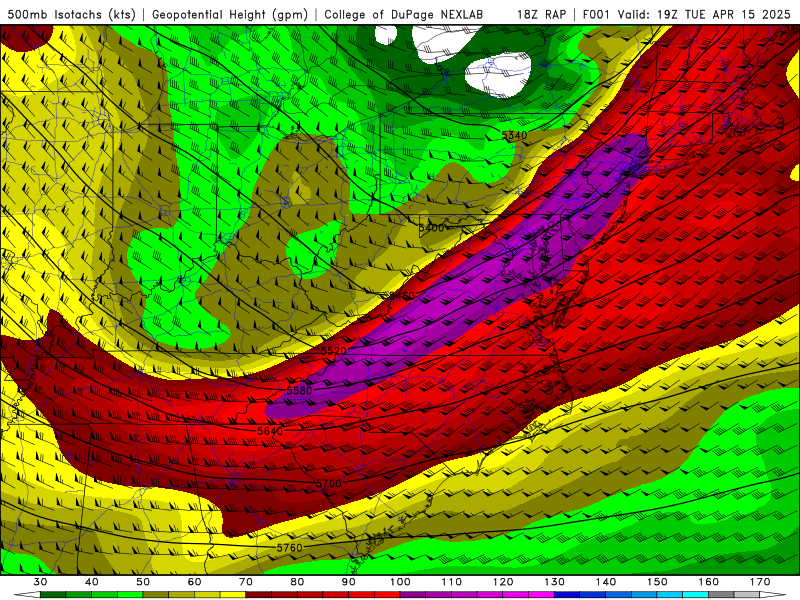This screenshot has width=800, height=600.
Task: Click the 5580 height contour label
Action: pos(299,391)
